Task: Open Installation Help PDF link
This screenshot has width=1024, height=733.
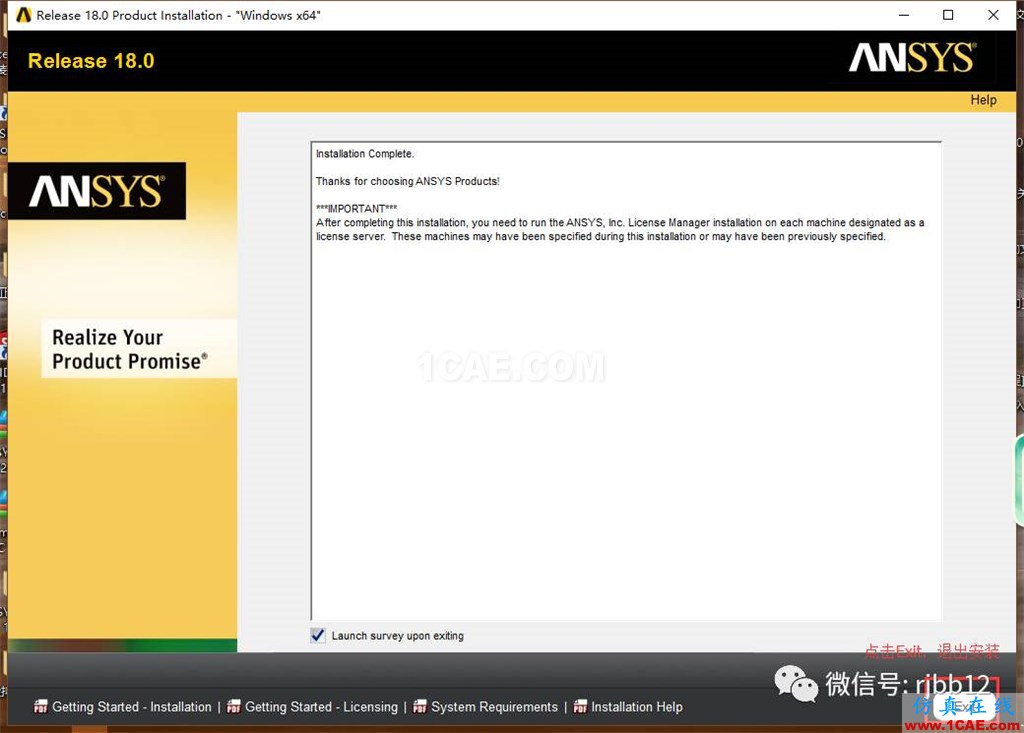Action: (637, 707)
